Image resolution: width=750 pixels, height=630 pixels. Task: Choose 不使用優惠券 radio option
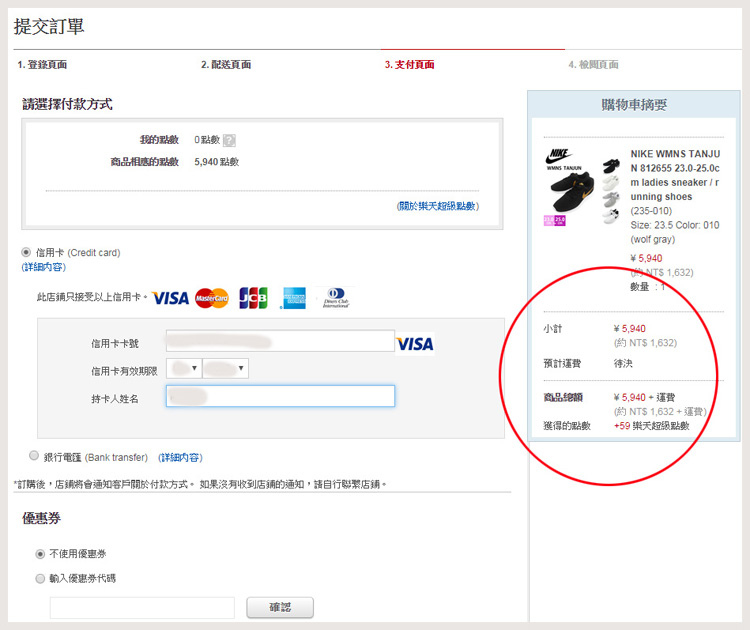[x=40, y=553]
